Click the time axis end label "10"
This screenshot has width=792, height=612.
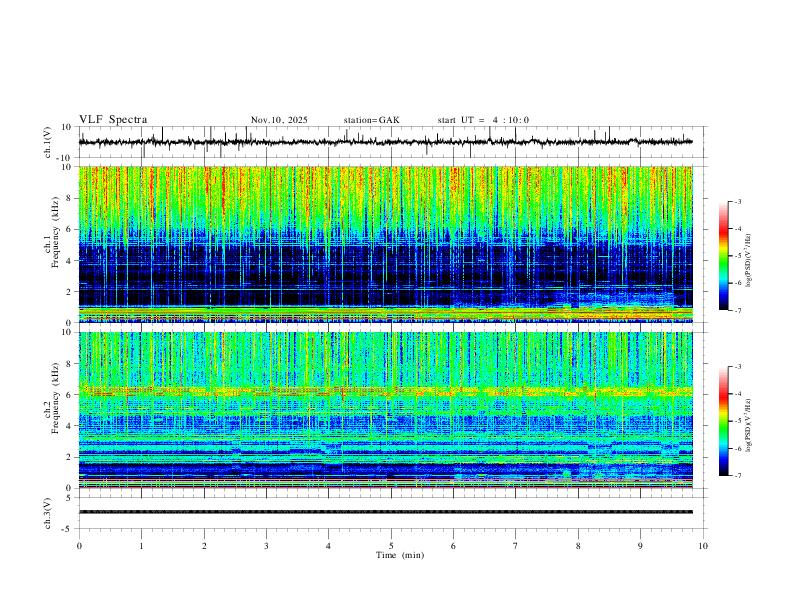703,546
